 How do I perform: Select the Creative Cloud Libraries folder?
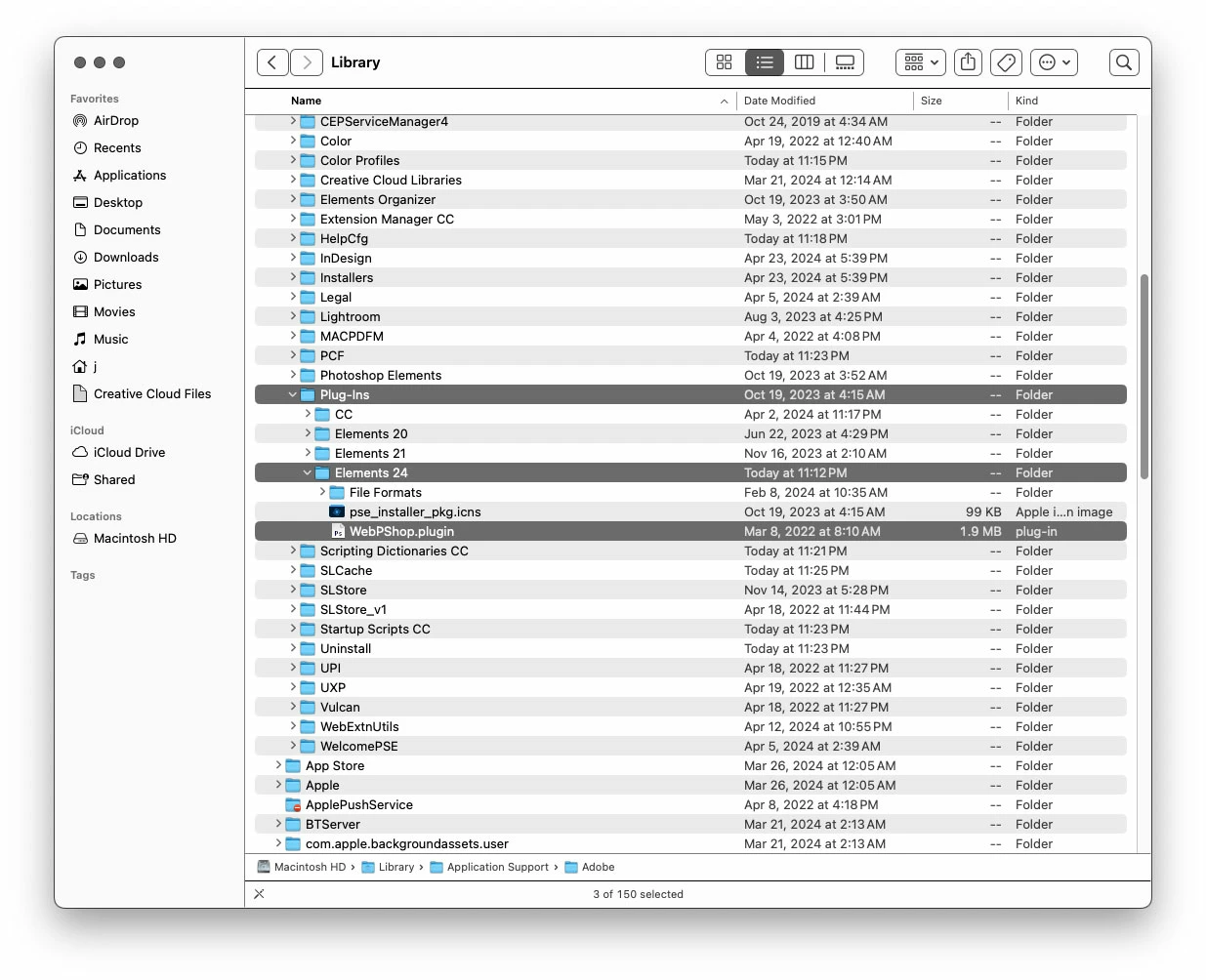(x=690, y=180)
